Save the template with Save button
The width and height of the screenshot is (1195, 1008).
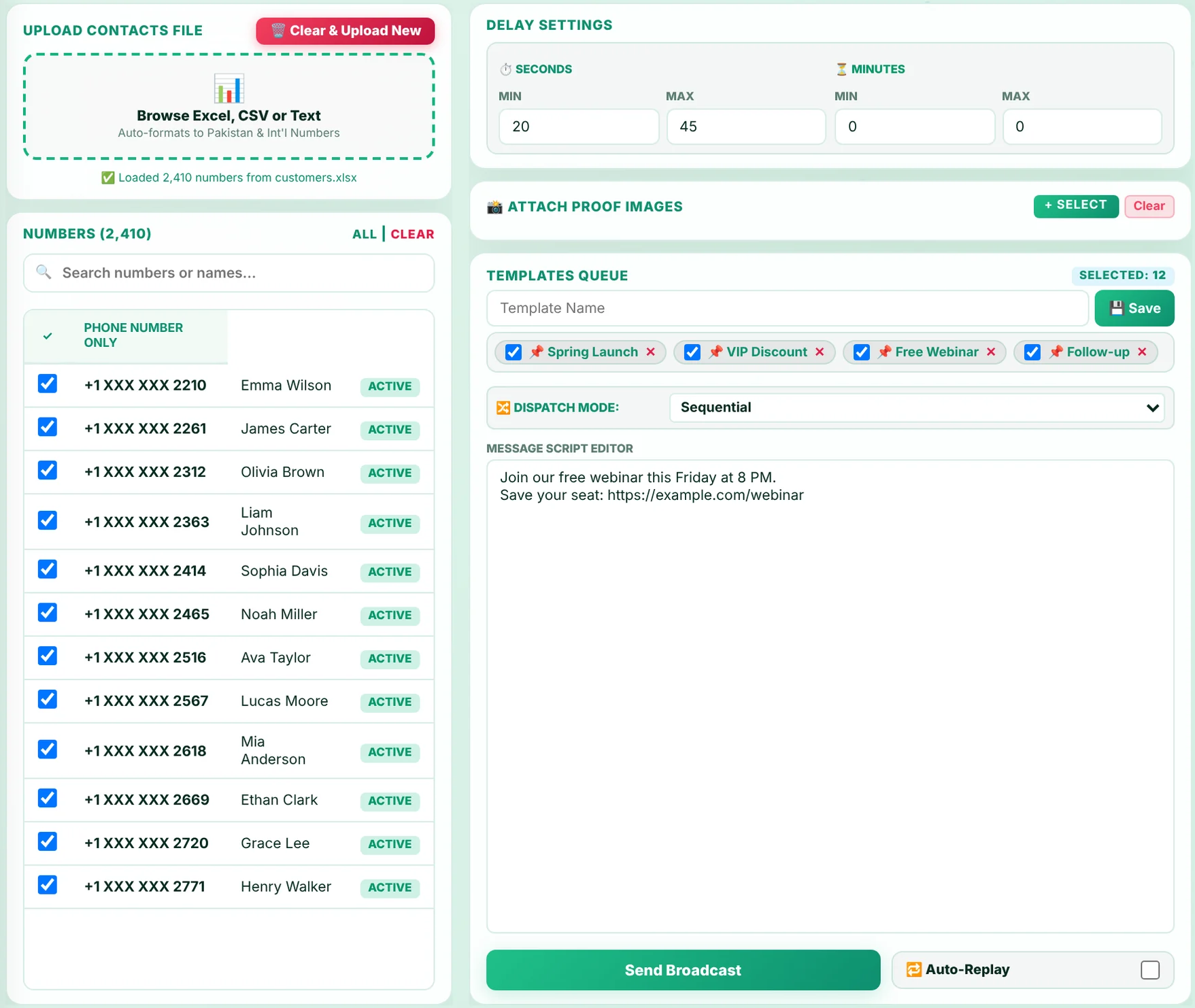pos(1134,308)
